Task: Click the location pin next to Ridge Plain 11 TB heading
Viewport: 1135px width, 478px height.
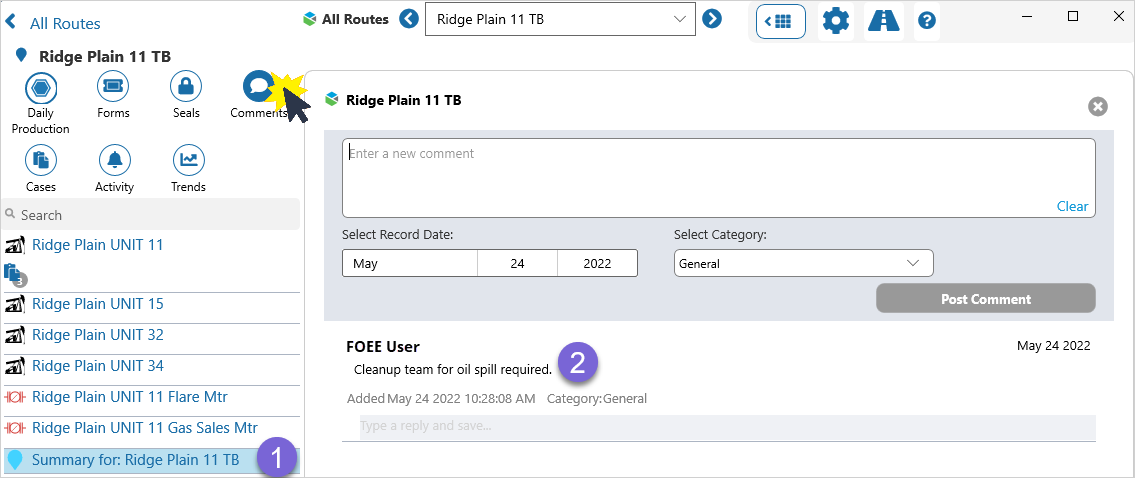Action: (22, 56)
